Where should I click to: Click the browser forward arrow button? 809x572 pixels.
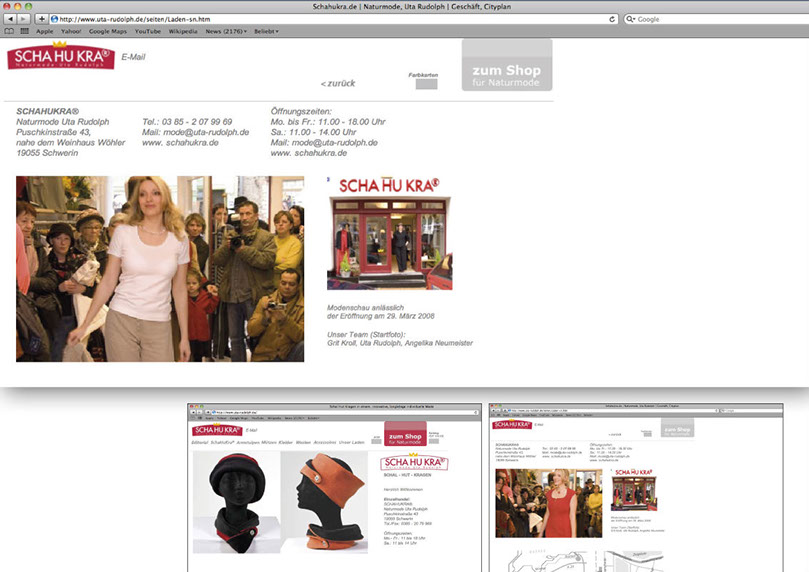24,19
